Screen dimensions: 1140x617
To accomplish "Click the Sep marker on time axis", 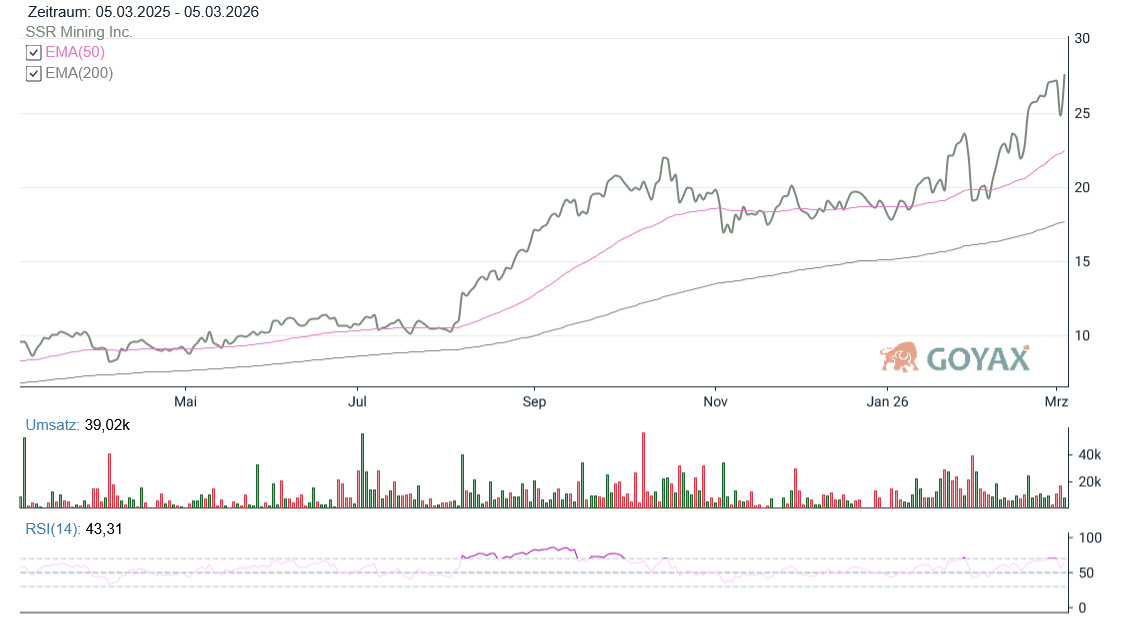I will 535,402.
